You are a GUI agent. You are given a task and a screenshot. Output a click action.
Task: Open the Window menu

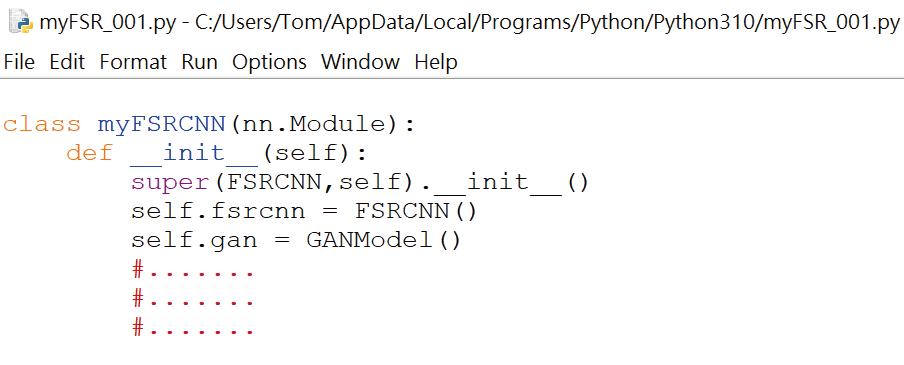click(360, 62)
